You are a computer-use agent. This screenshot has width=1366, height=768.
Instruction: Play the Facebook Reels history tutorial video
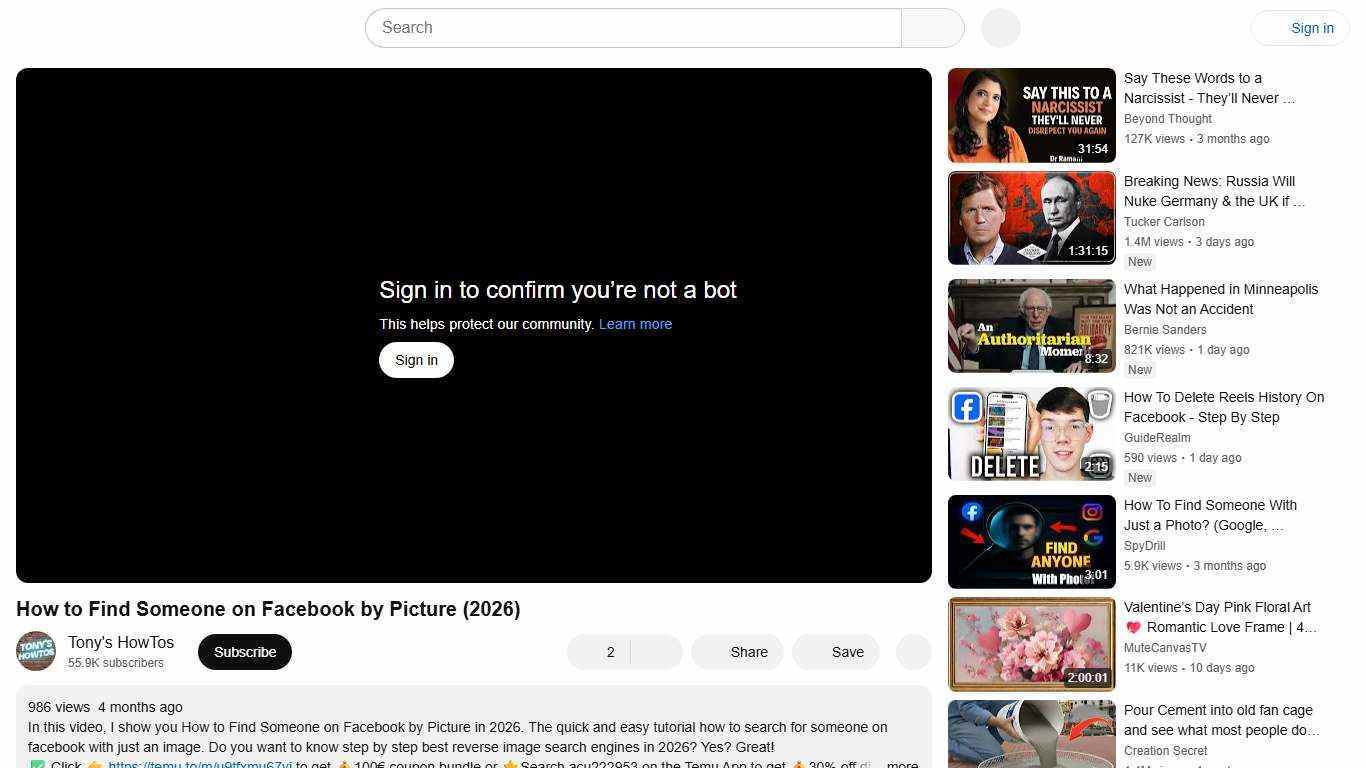(1031, 433)
